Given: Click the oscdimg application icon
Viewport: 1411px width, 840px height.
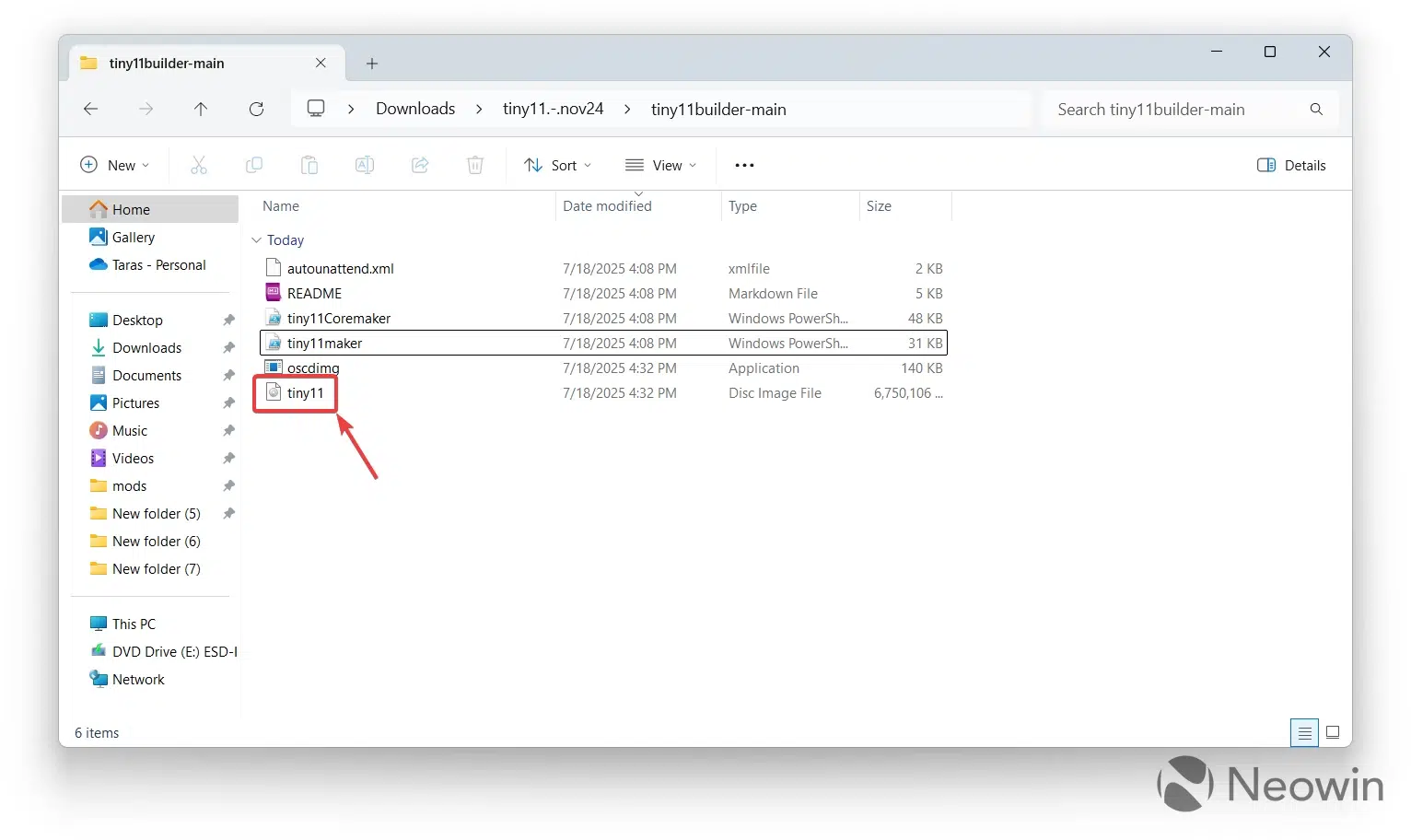Looking at the screenshot, I should click(x=273, y=367).
